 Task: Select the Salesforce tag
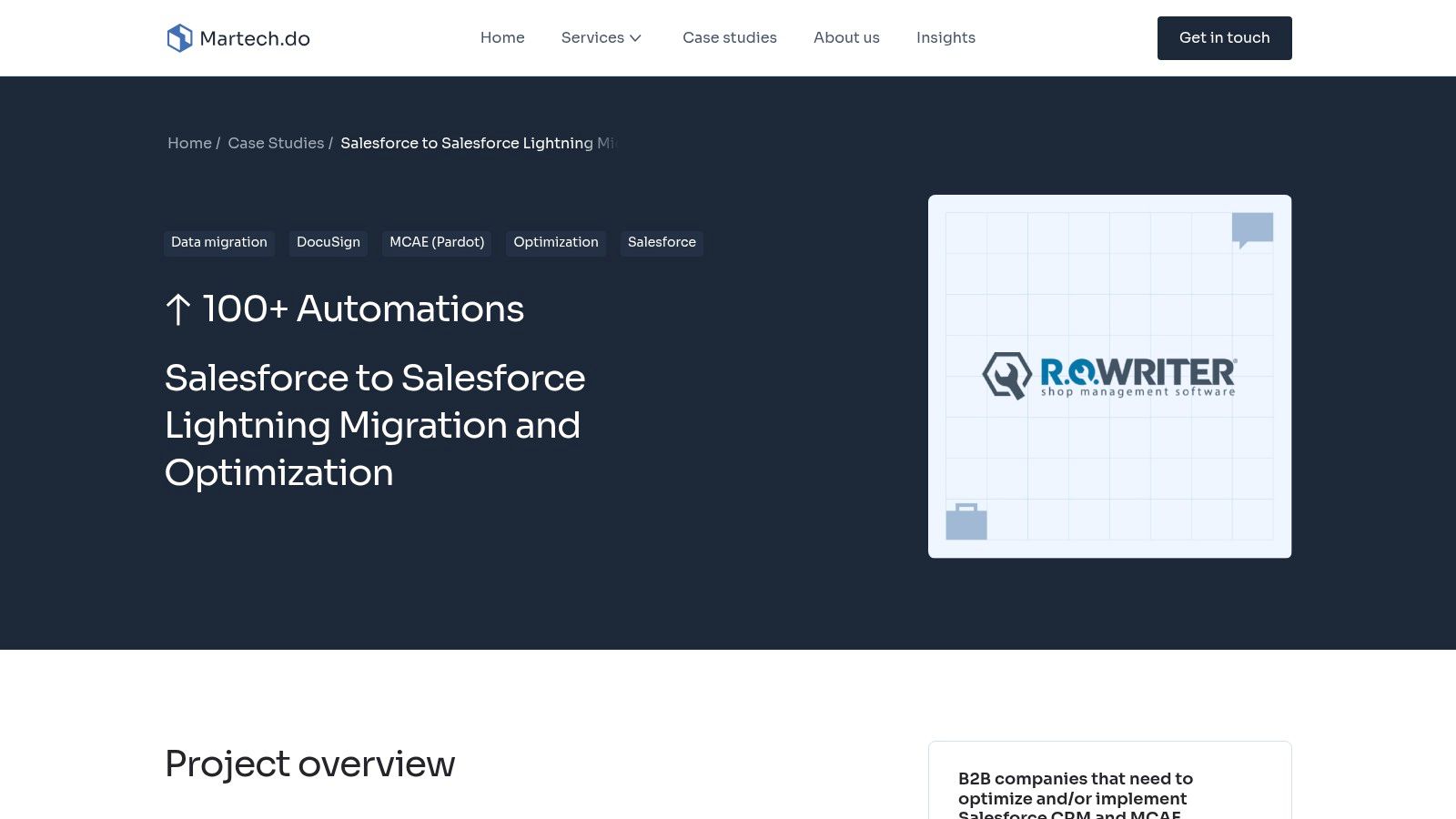coord(662,242)
